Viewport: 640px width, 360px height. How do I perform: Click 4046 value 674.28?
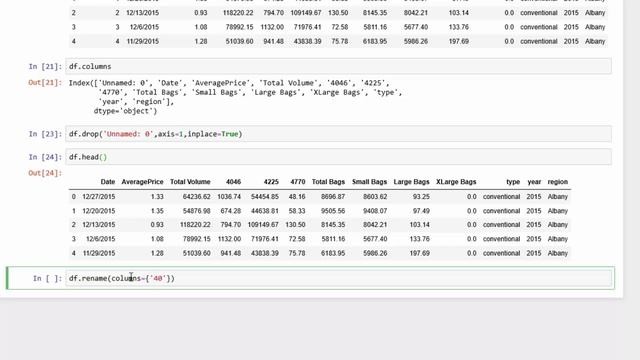(x=231, y=211)
